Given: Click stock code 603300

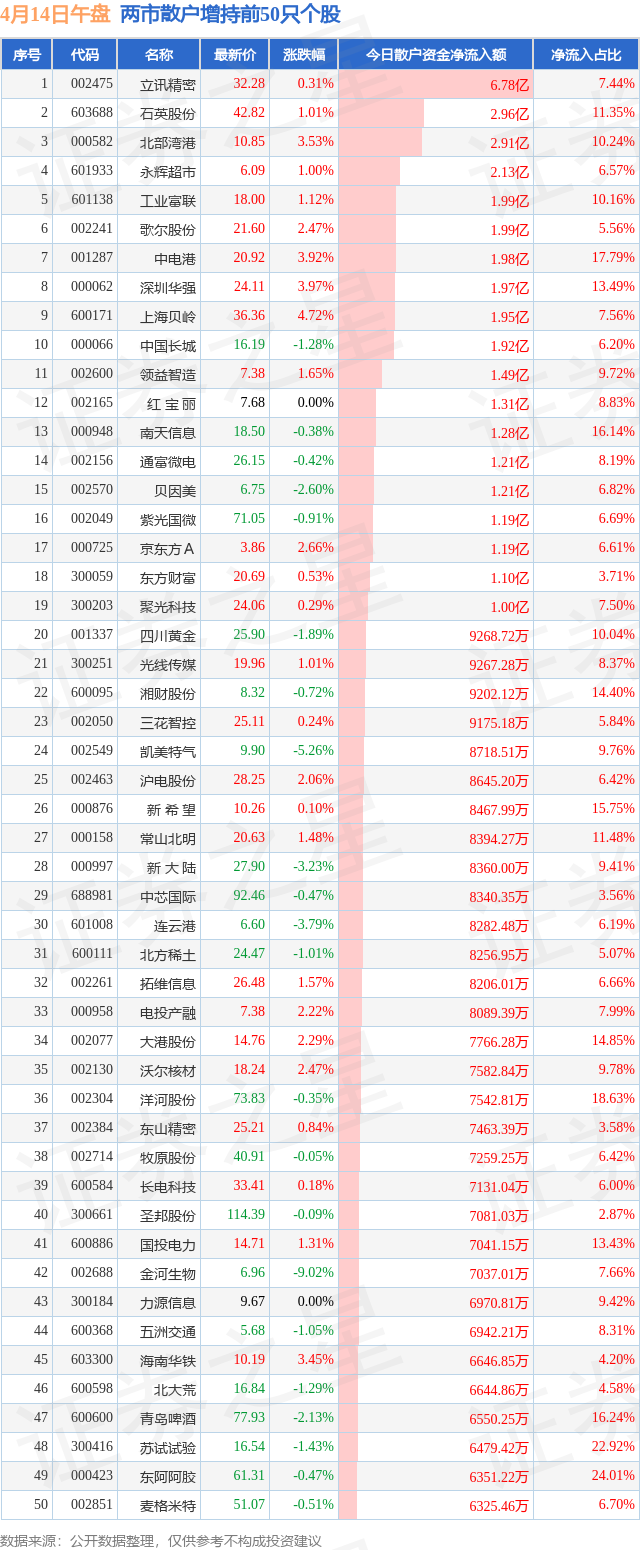Looking at the screenshot, I should click(x=92, y=1360).
